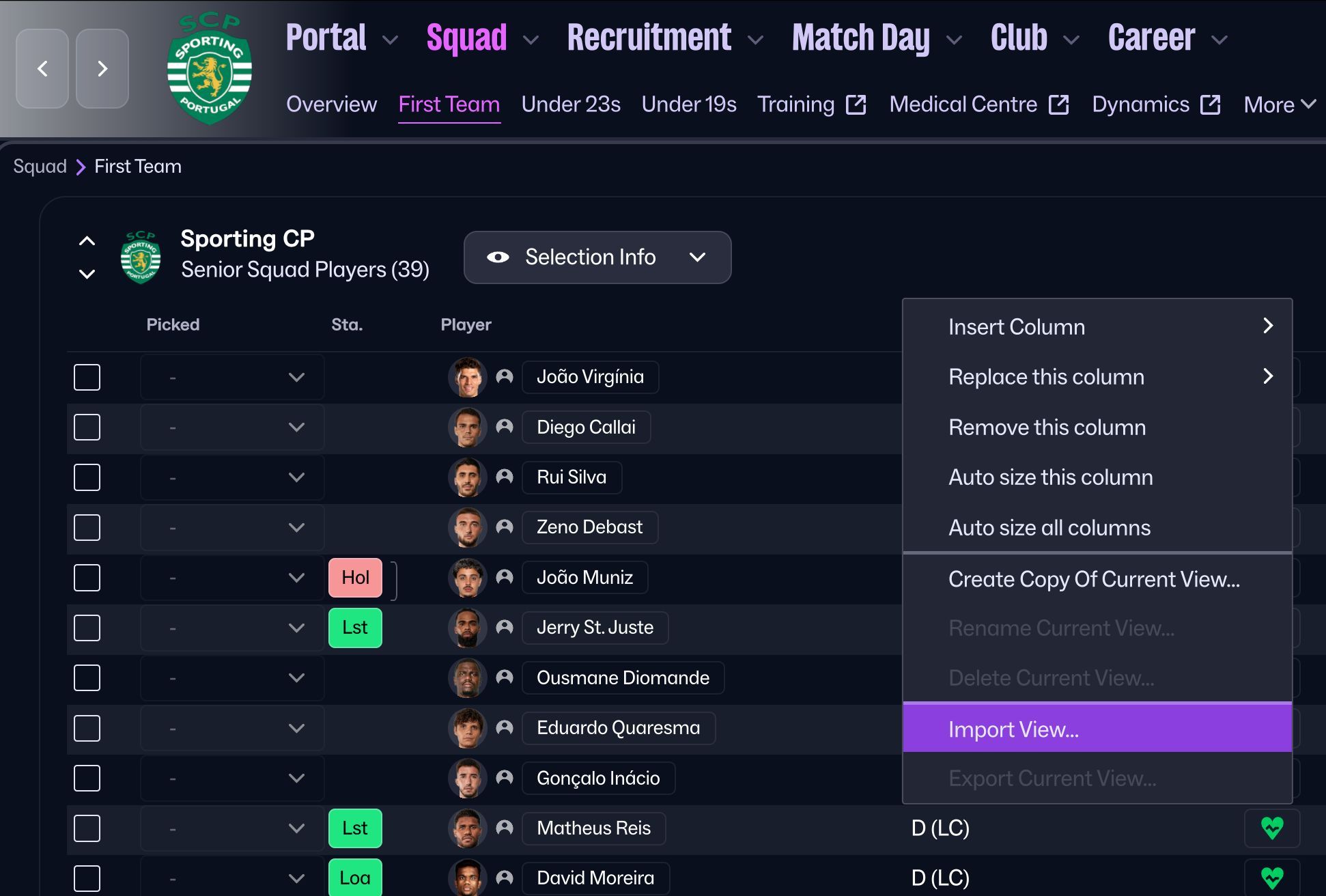The image size is (1326, 896).
Task: Click the person icon beside João Virgínia
Action: (505, 376)
